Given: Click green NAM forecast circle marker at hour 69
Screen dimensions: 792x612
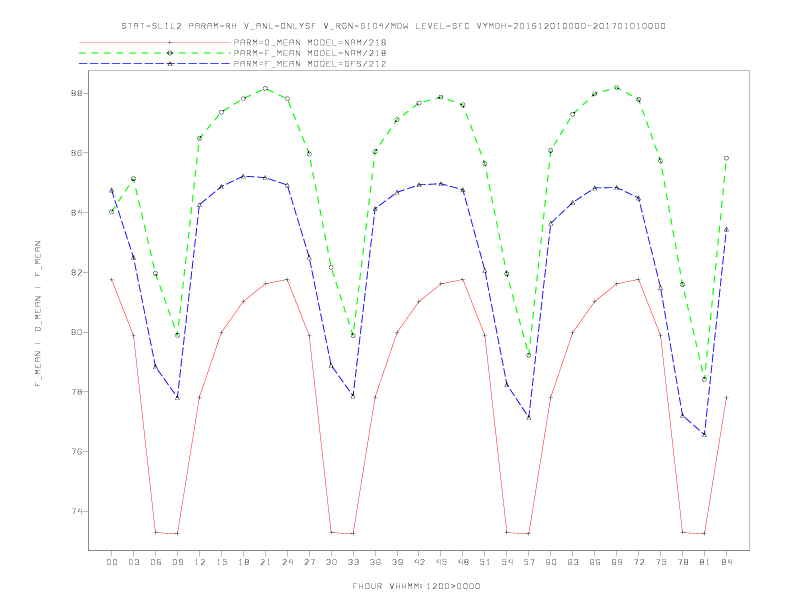Looking at the screenshot, I should (617, 87).
